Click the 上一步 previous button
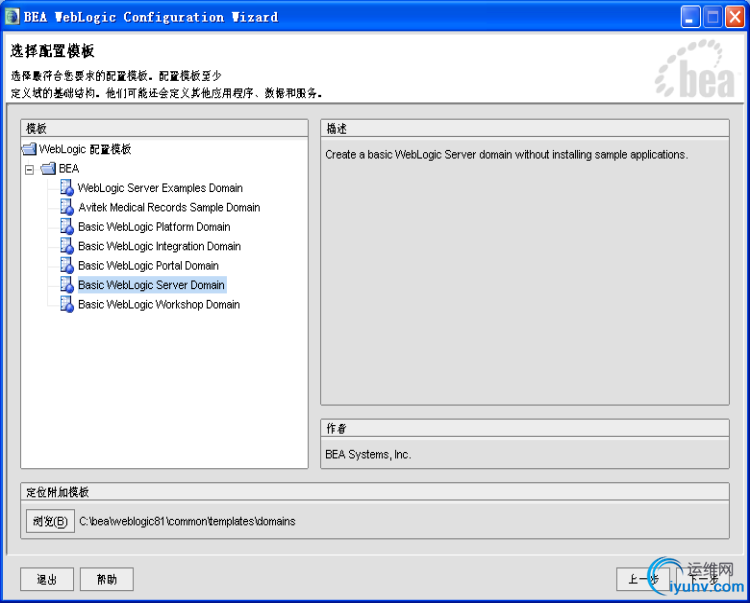The image size is (750, 603). (x=643, y=579)
